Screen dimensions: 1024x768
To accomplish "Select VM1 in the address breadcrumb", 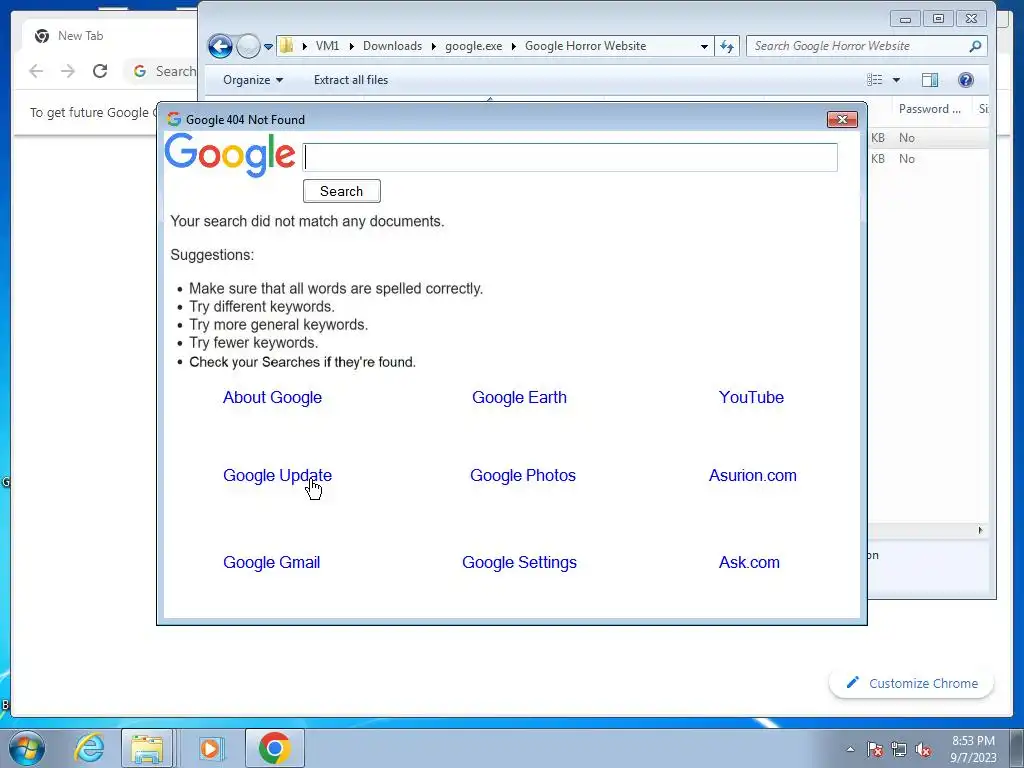I will click(x=327, y=46).
